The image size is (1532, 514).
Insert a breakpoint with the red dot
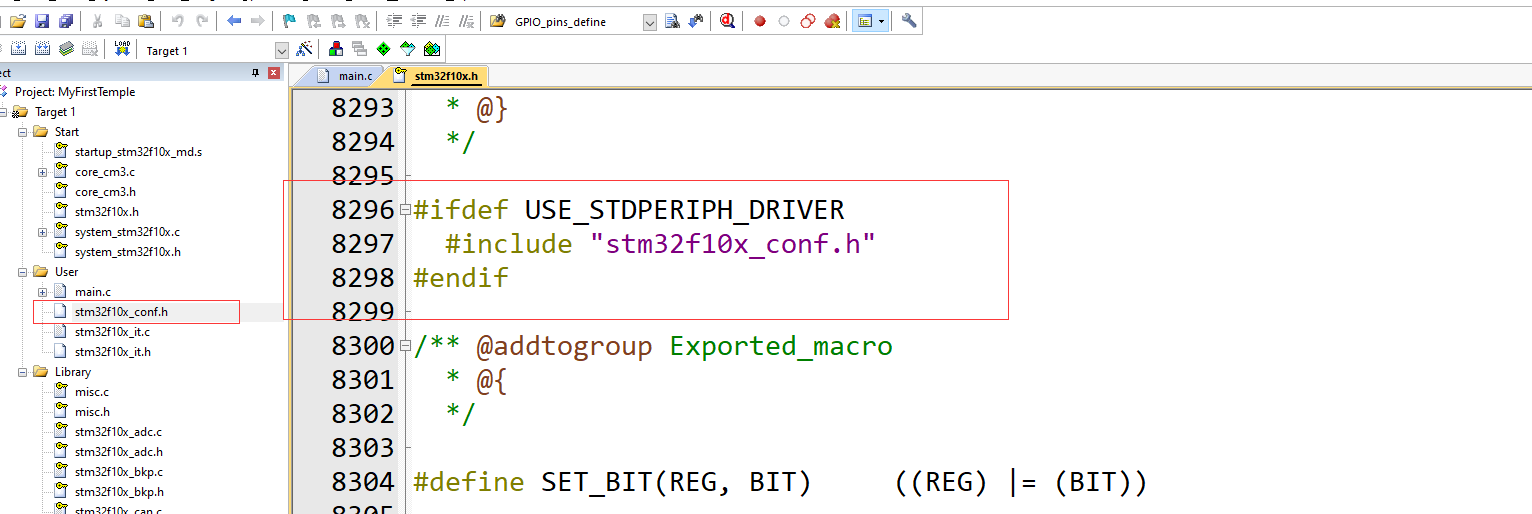coord(760,21)
